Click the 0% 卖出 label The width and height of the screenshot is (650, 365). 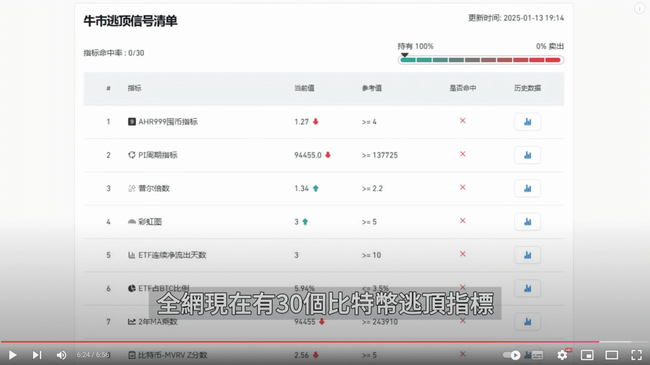[x=550, y=46]
